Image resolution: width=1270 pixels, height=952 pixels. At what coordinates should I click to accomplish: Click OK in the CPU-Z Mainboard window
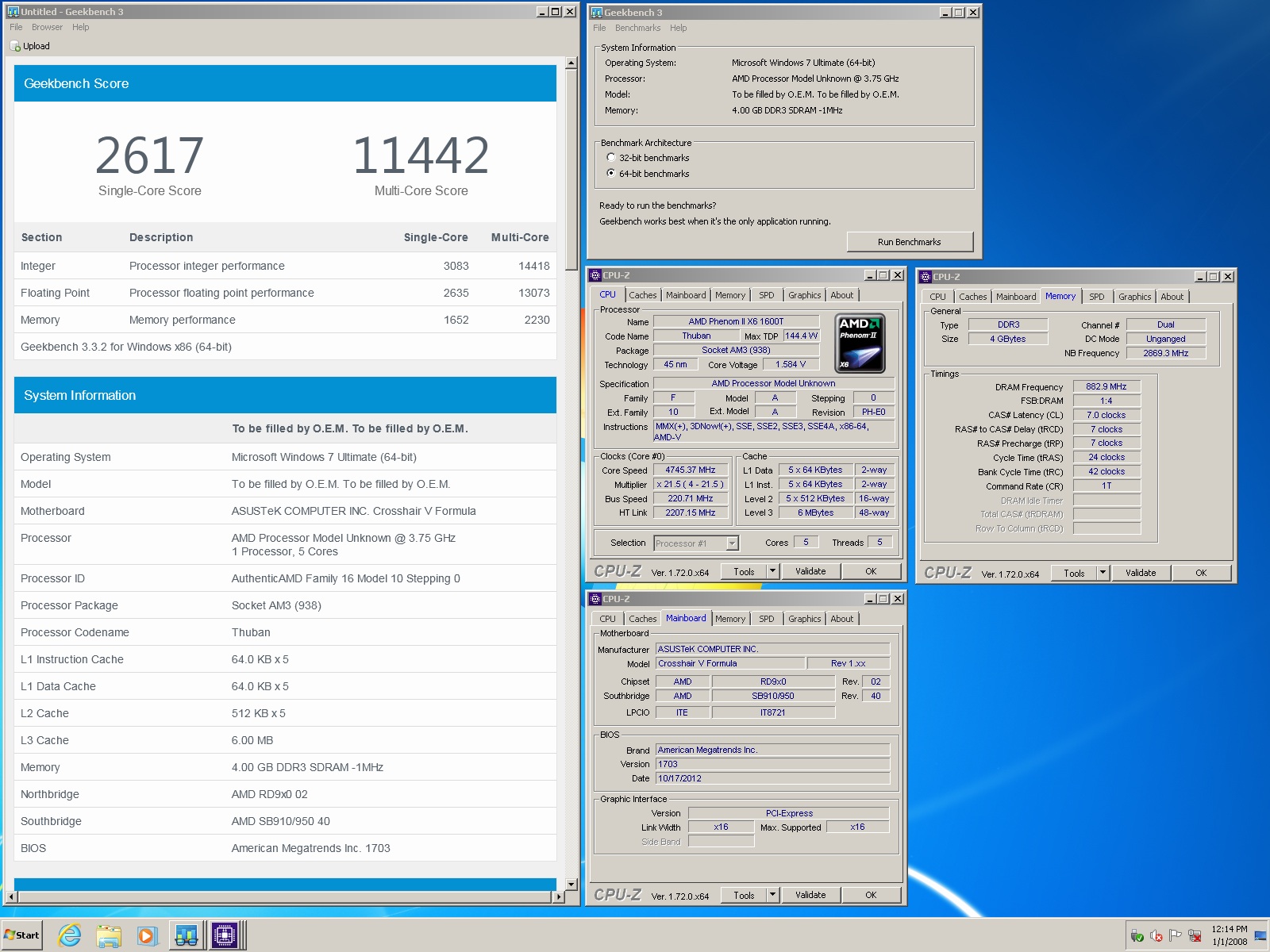coord(871,895)
